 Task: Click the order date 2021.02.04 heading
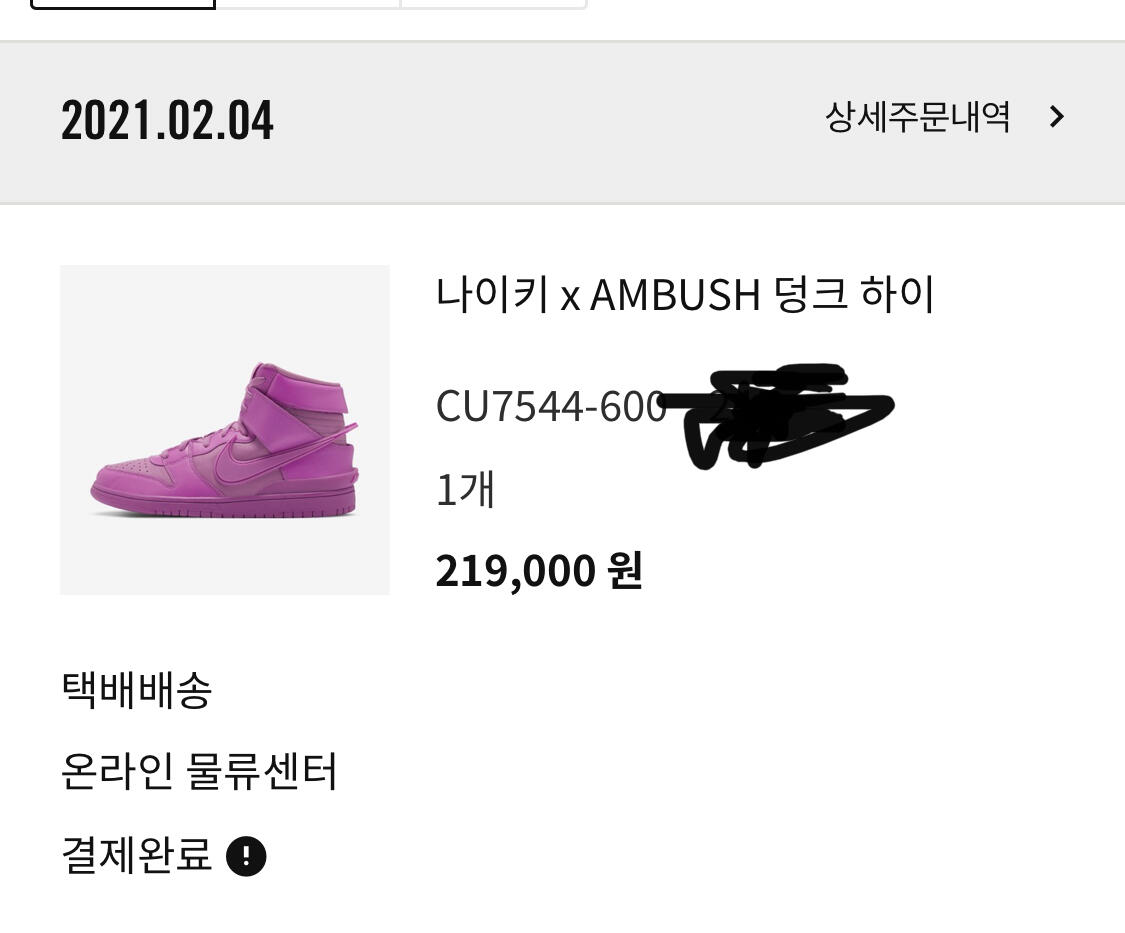167,120
